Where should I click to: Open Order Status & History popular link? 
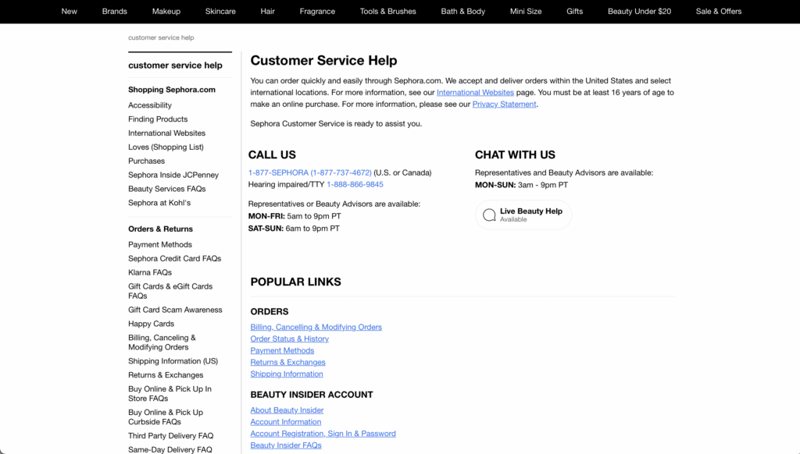289,339
